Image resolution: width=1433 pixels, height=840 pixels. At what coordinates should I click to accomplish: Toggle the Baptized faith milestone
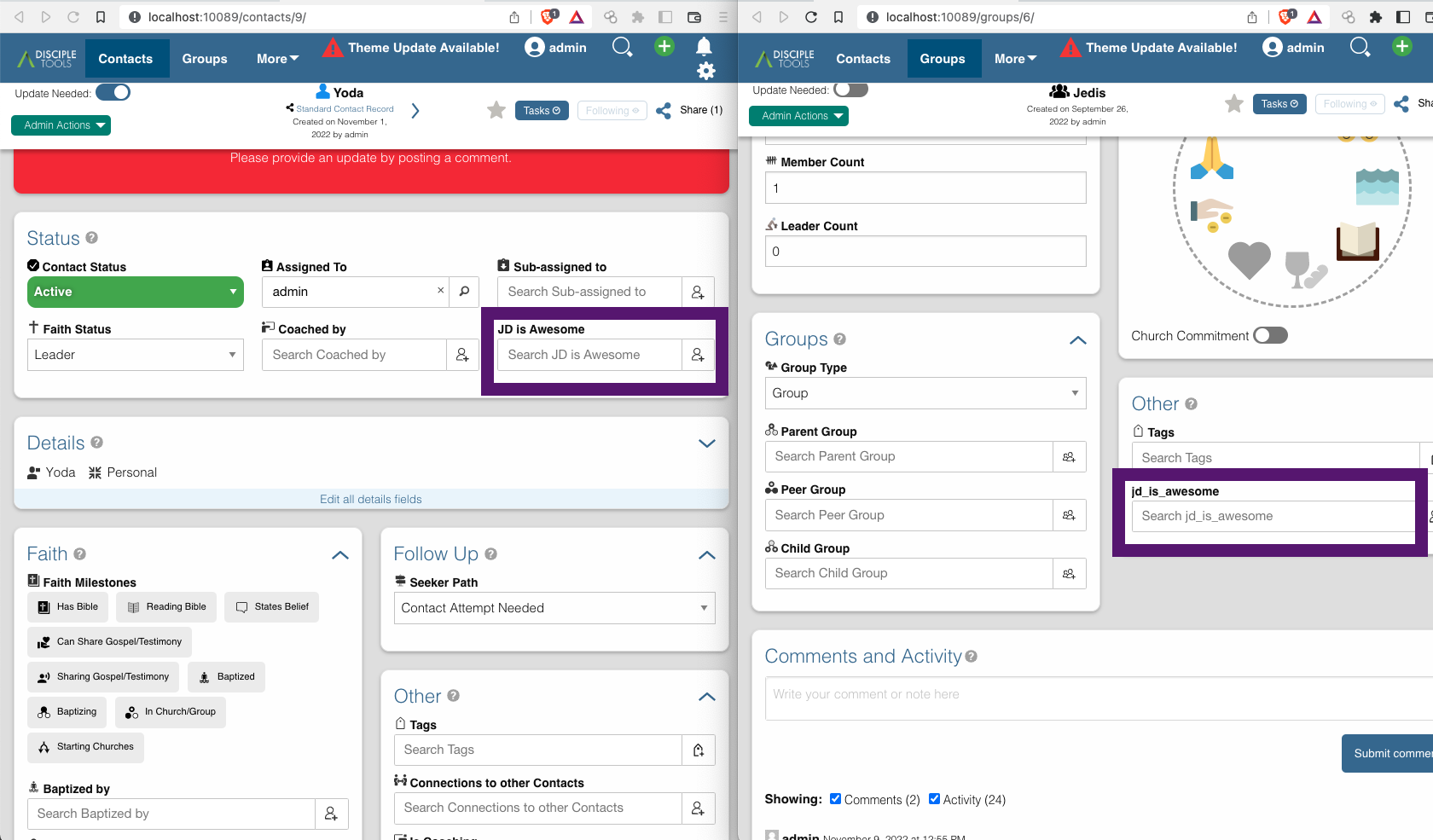227,677
